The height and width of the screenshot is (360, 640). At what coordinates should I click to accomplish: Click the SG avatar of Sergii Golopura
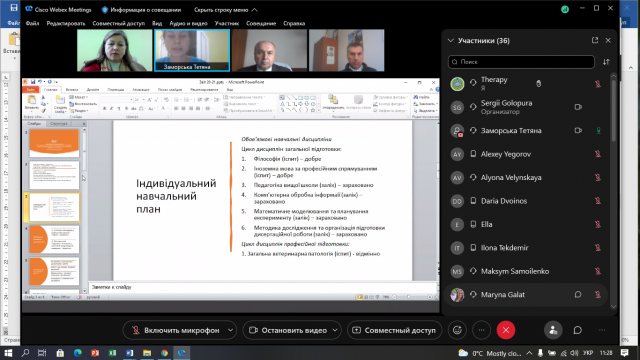pyautogui.click(x=457, y=107)
